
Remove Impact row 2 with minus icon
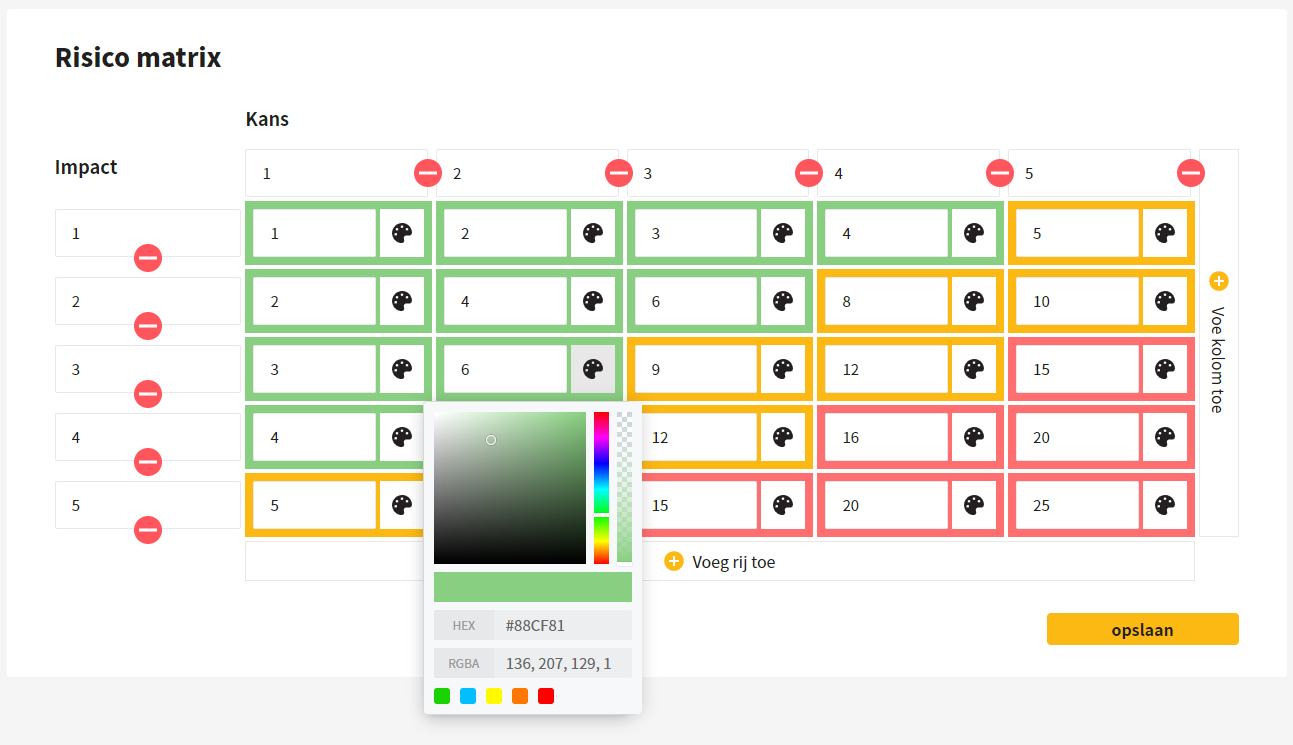click(148, 326)
